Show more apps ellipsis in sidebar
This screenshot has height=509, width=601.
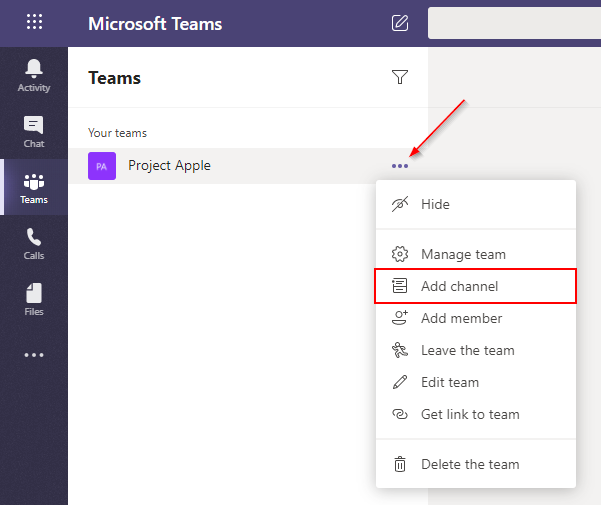coord(34,355)
